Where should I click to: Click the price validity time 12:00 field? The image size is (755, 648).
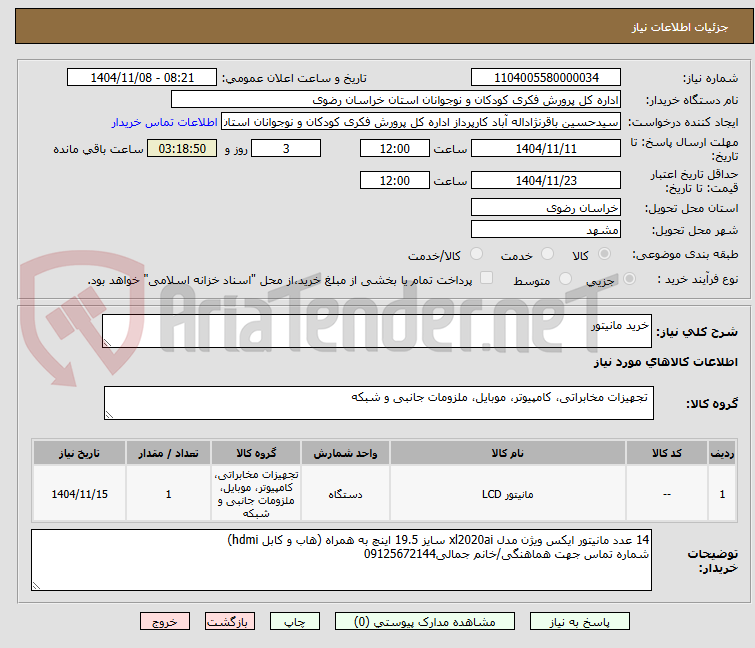click(394, 180)
